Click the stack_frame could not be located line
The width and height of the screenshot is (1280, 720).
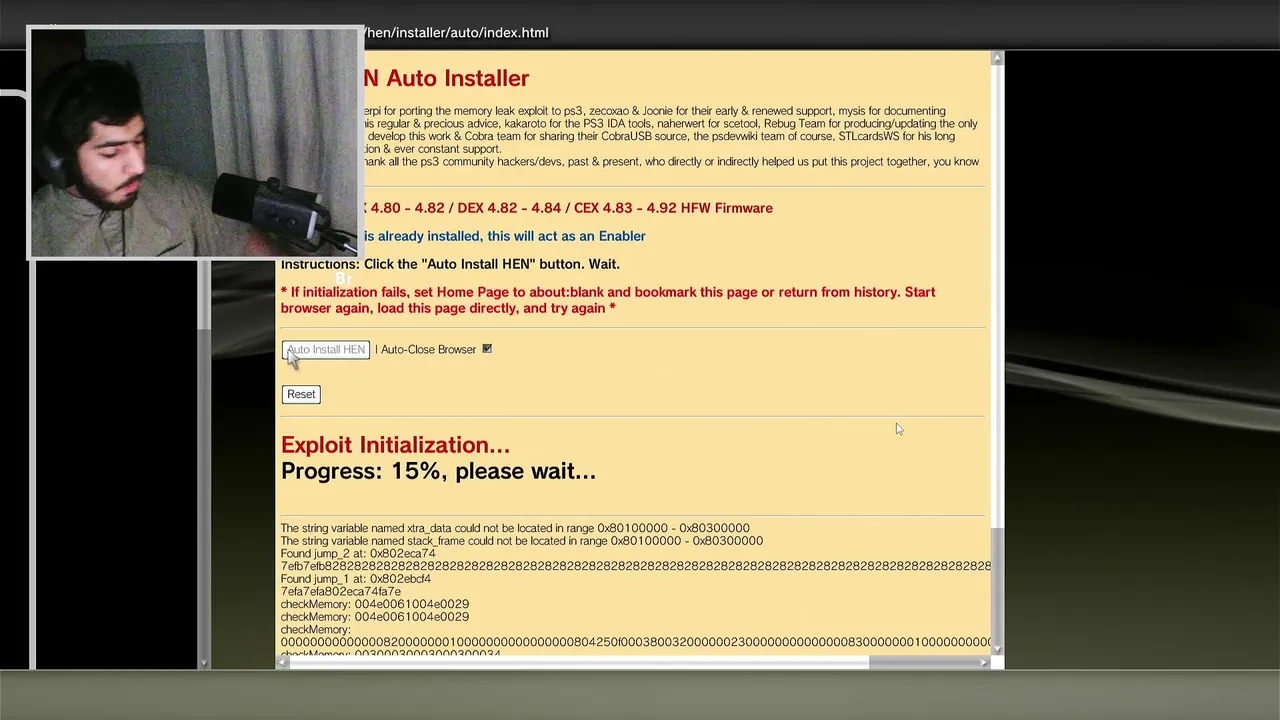(522, 541)
